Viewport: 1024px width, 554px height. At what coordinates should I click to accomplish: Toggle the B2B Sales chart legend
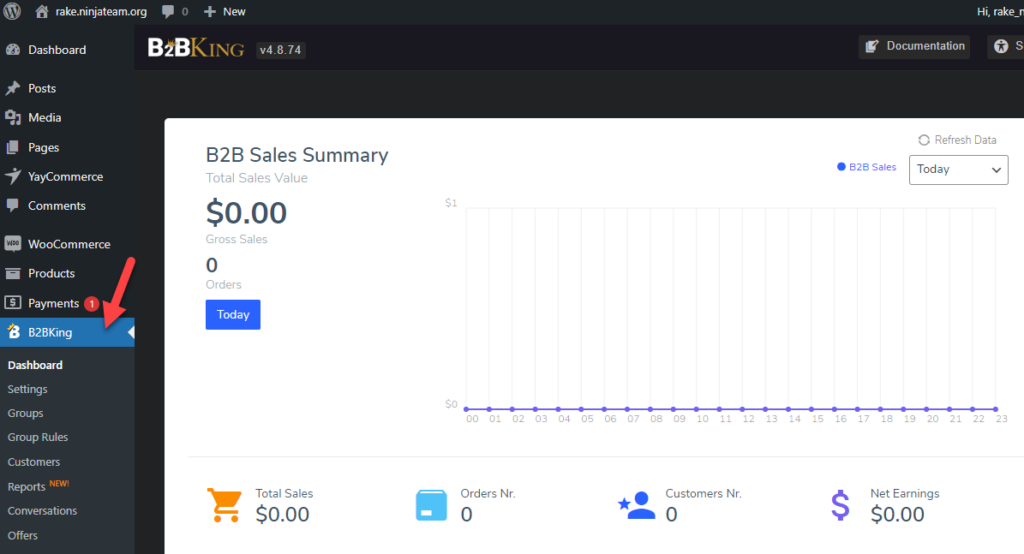pos(867,167)
